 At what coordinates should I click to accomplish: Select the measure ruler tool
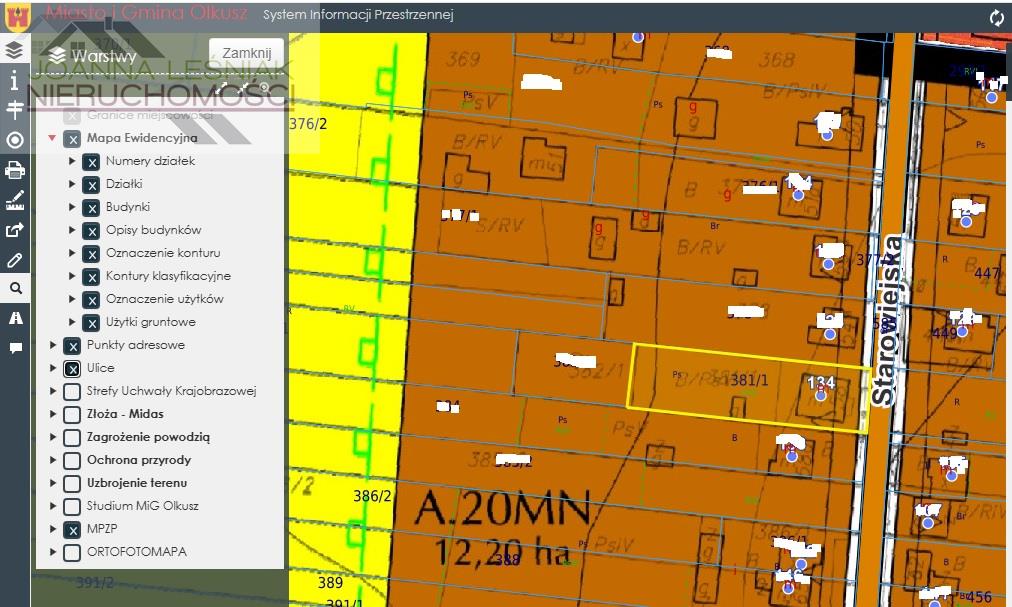(14, 200)
